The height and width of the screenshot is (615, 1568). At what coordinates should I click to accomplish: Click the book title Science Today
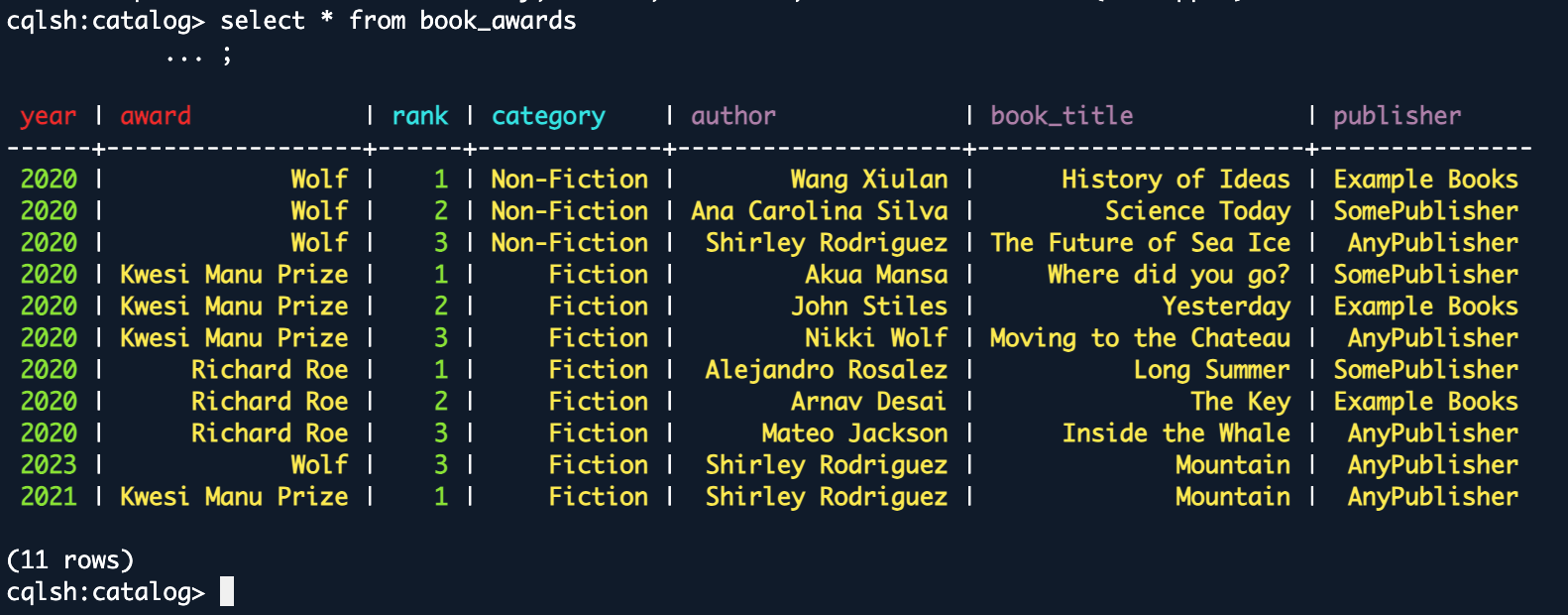click(x=1197, y=211)
